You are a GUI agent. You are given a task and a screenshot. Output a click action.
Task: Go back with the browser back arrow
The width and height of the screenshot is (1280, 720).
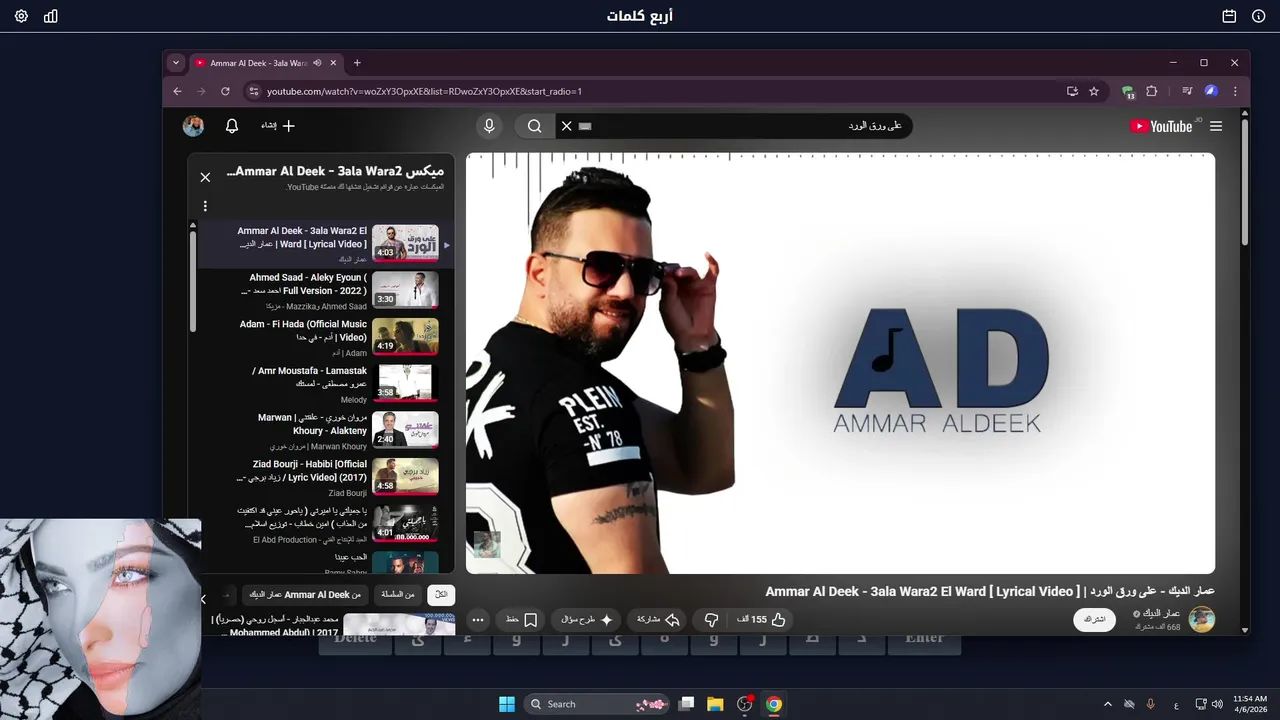coord(178,91)
